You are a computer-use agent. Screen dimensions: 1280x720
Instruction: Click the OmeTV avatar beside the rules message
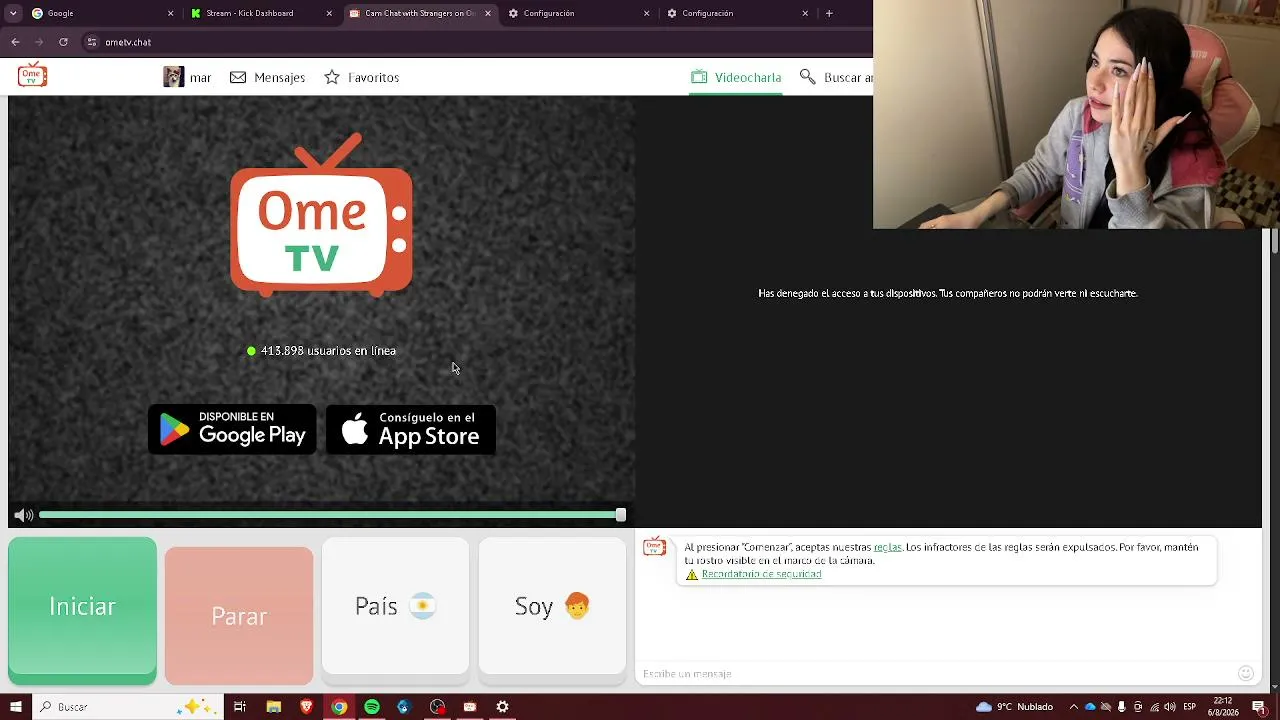click(x=654, y=547)
